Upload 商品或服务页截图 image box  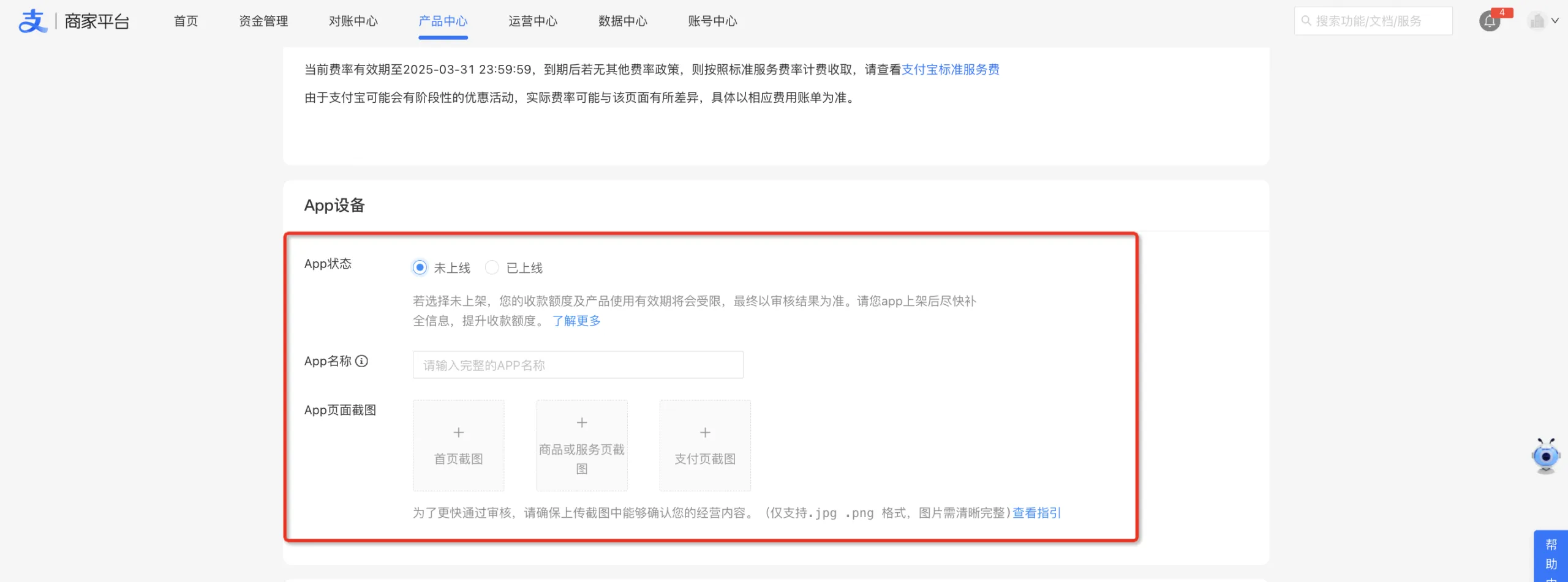tap(581, 446)
